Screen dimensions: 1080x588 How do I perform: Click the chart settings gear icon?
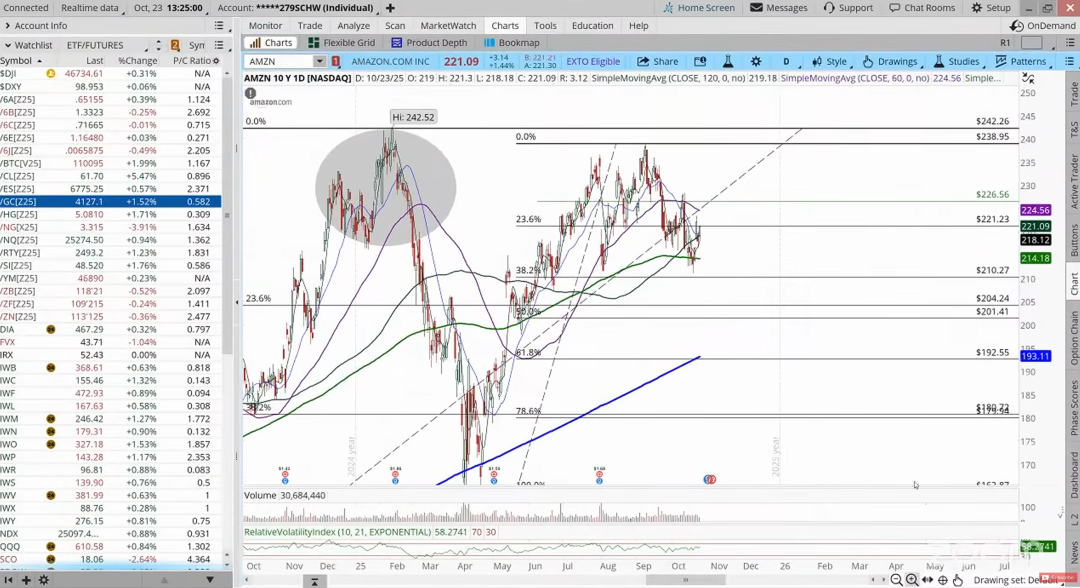click(x=756, y=61)
